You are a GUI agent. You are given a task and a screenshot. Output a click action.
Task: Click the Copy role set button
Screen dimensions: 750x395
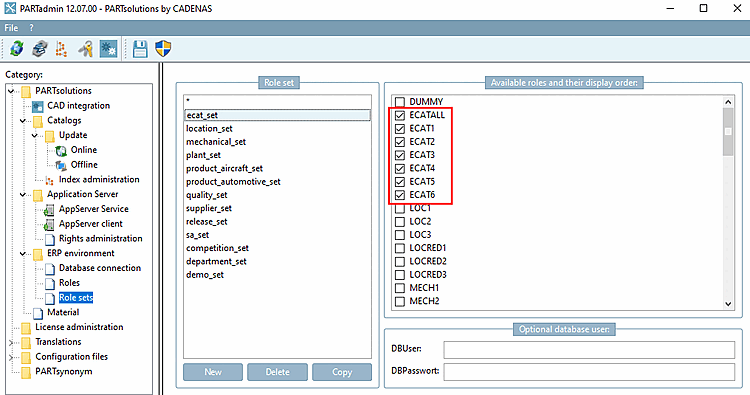click(x=342, y=372)
